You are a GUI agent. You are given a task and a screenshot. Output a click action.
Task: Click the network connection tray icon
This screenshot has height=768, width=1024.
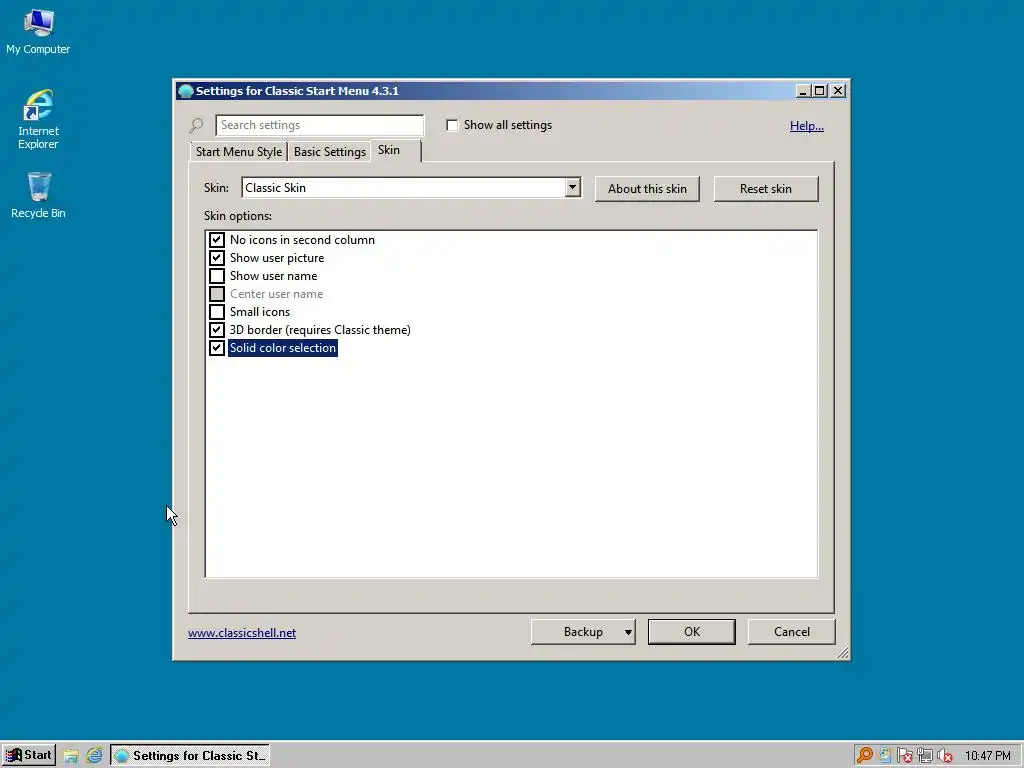(925, 756)
